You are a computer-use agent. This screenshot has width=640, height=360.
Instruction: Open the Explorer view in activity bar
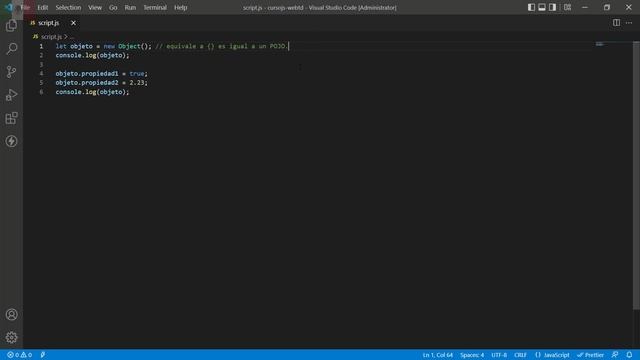[11, 26]
